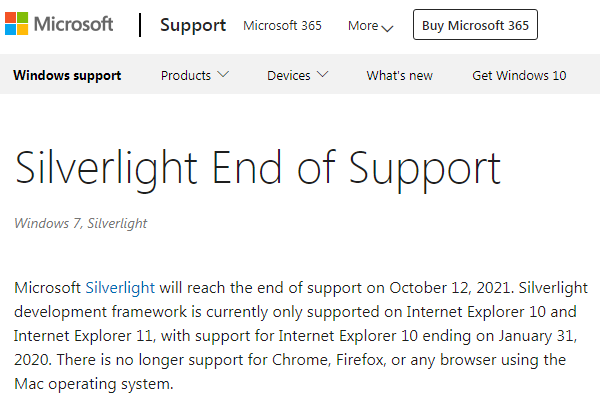Open the Support home link
600x399 pixels.
tap(193, 25)
